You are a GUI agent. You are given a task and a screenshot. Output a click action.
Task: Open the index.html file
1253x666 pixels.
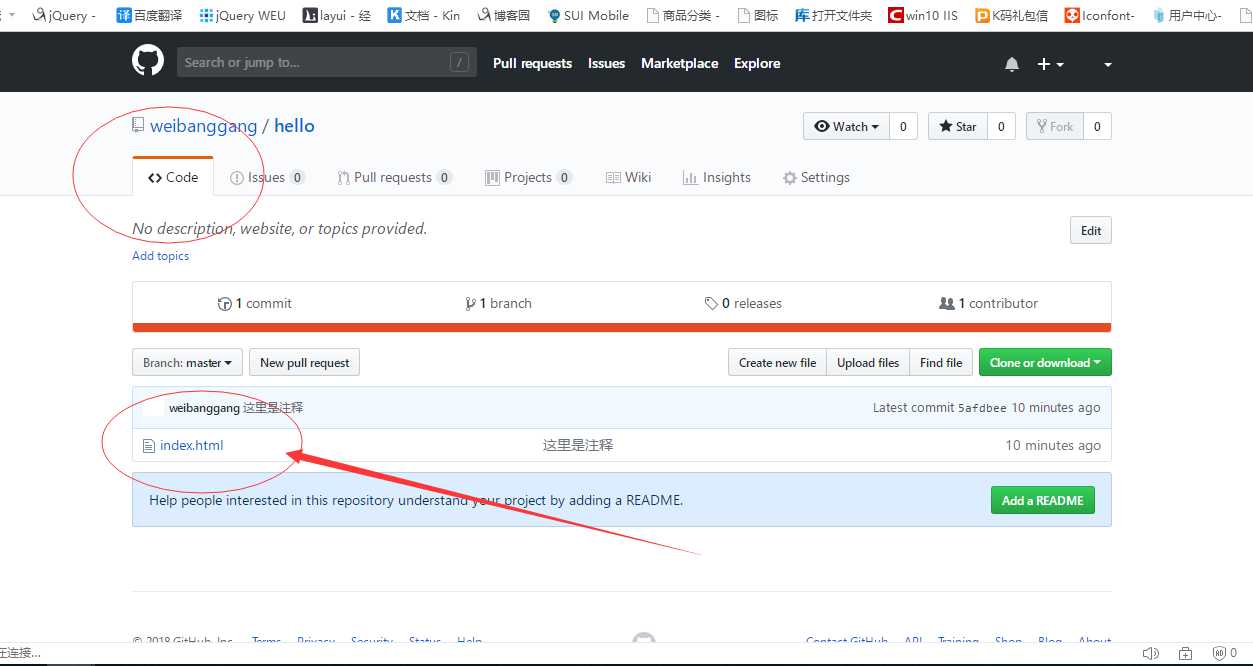pyautogui.click(x=191, y=445)
